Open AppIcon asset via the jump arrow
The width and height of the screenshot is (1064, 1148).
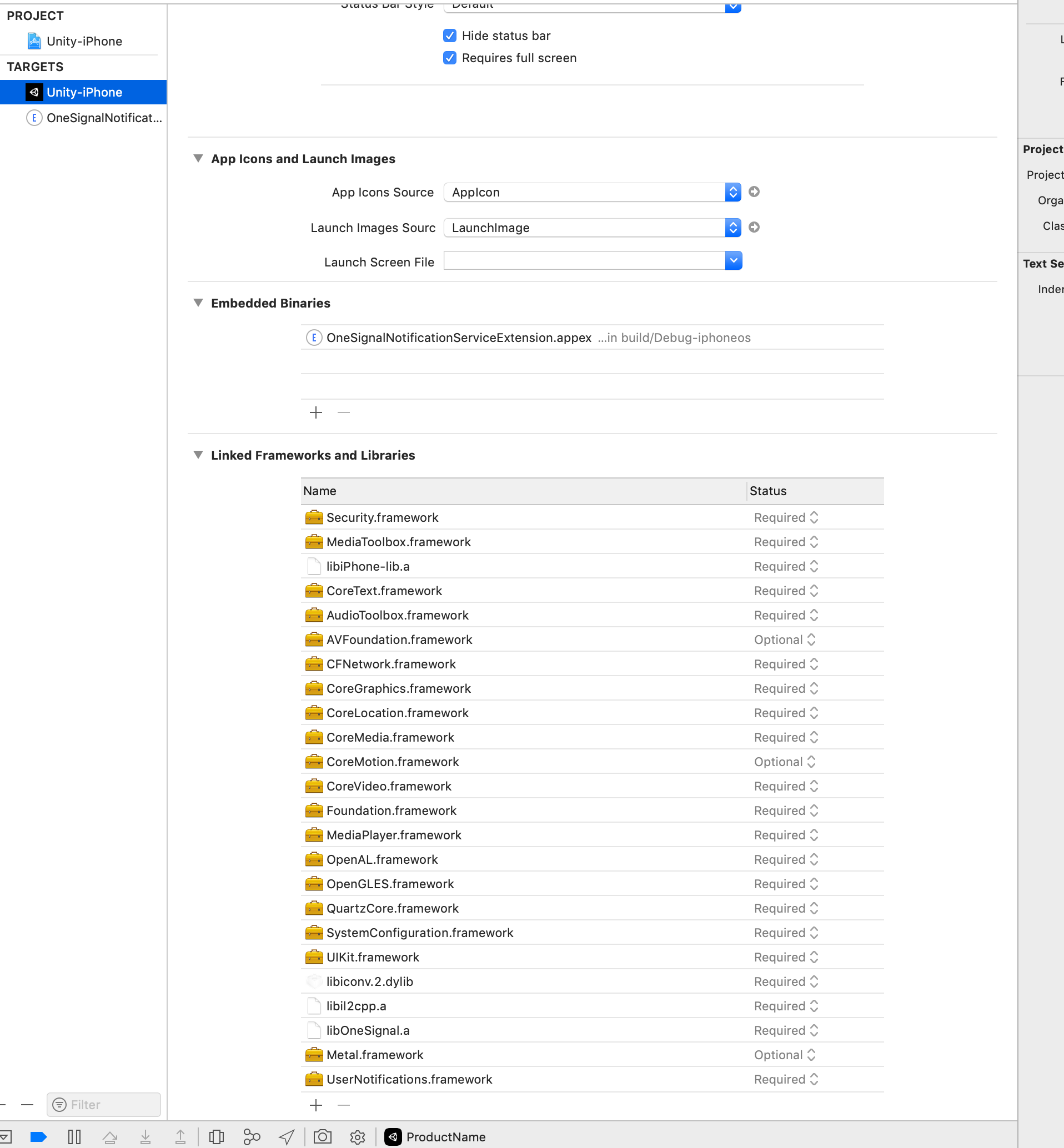click(754, 192)
